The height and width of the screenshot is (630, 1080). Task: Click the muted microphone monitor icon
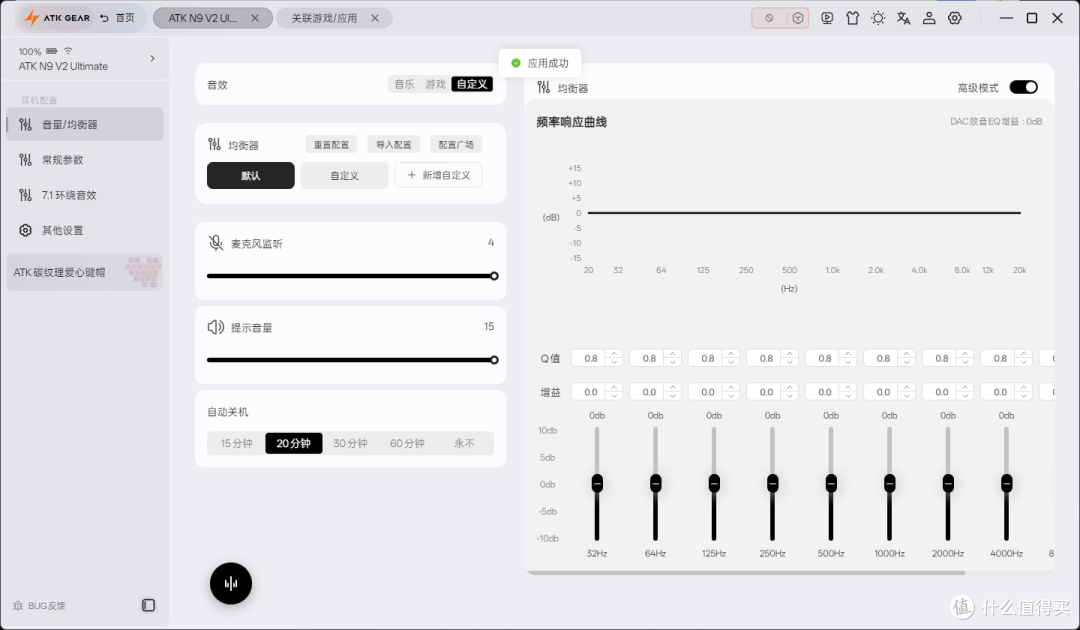216,243
